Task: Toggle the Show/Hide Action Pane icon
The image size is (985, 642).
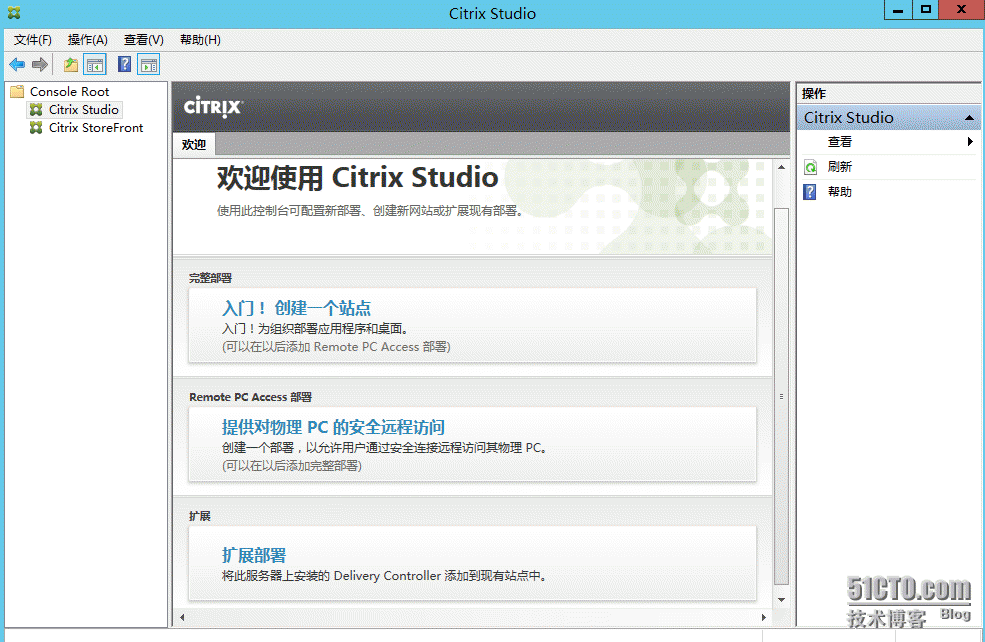Action: [149, 64]
